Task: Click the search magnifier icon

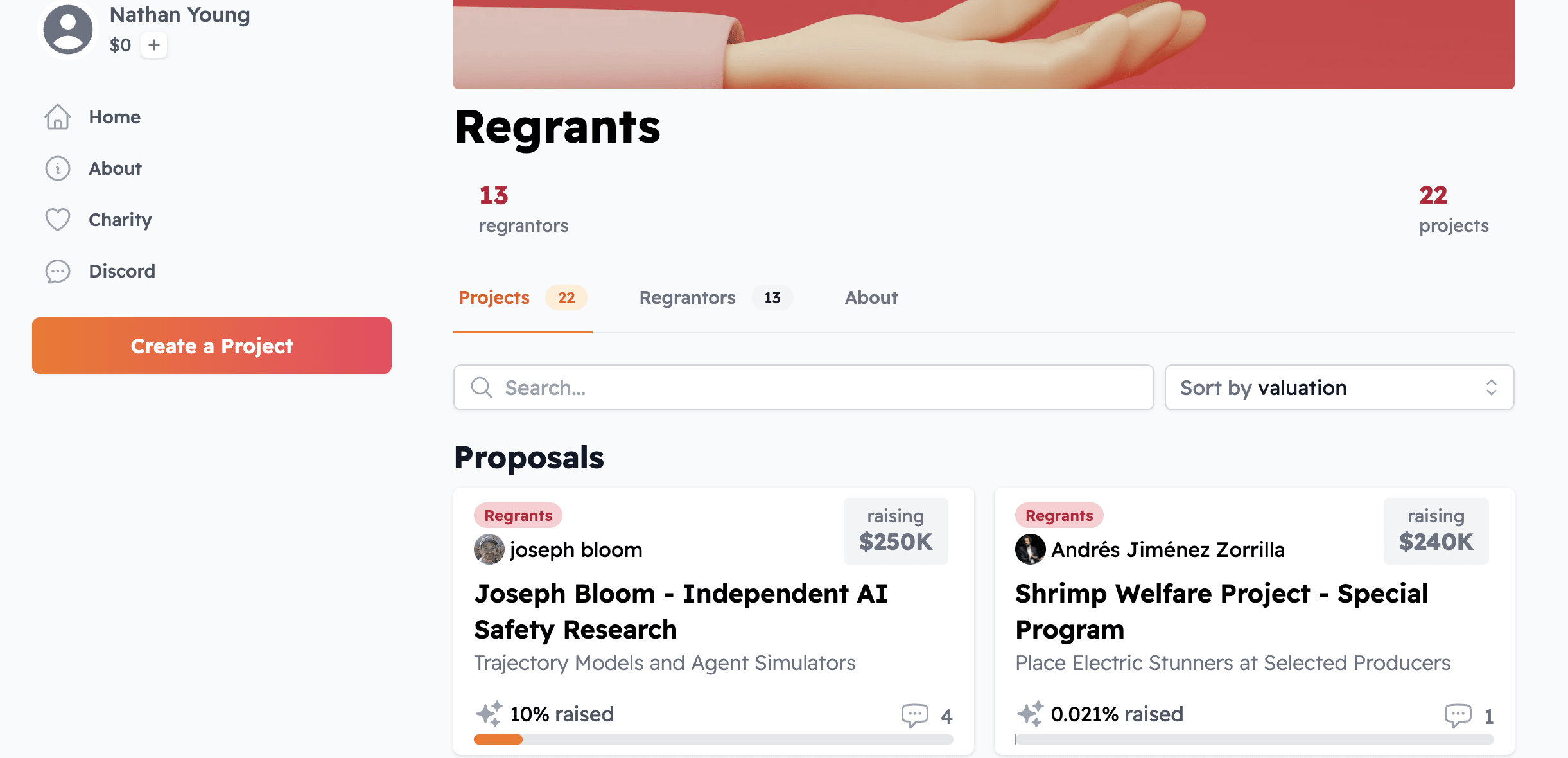Action: (482, 387)
